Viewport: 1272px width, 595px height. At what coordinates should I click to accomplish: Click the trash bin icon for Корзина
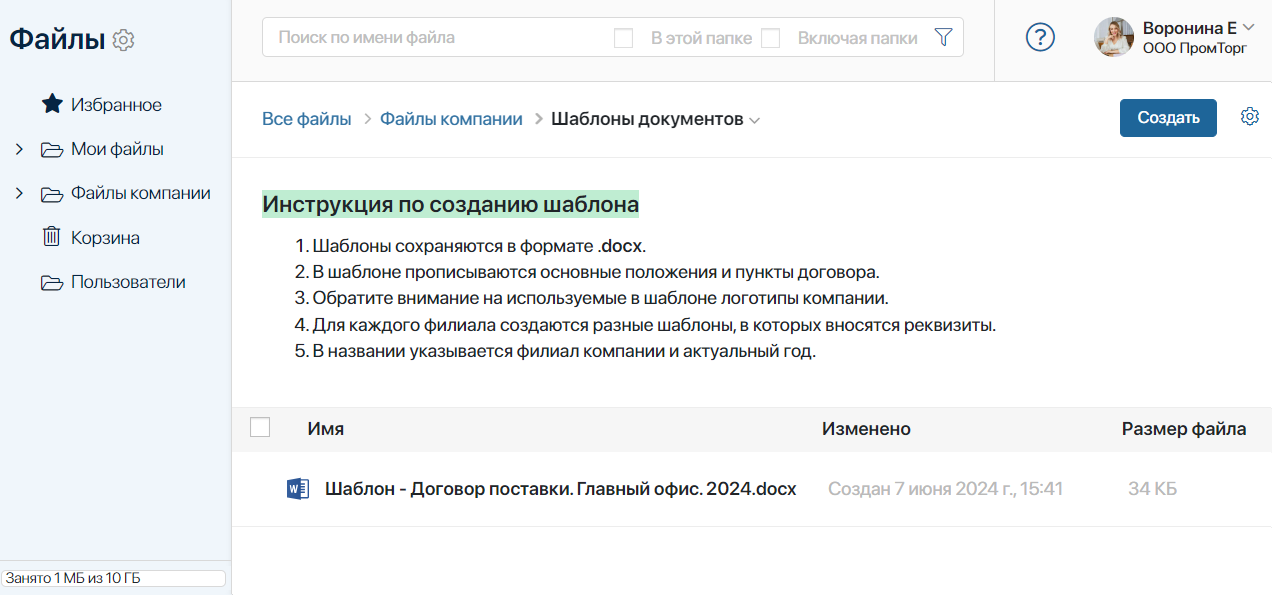tap(51, 237)
